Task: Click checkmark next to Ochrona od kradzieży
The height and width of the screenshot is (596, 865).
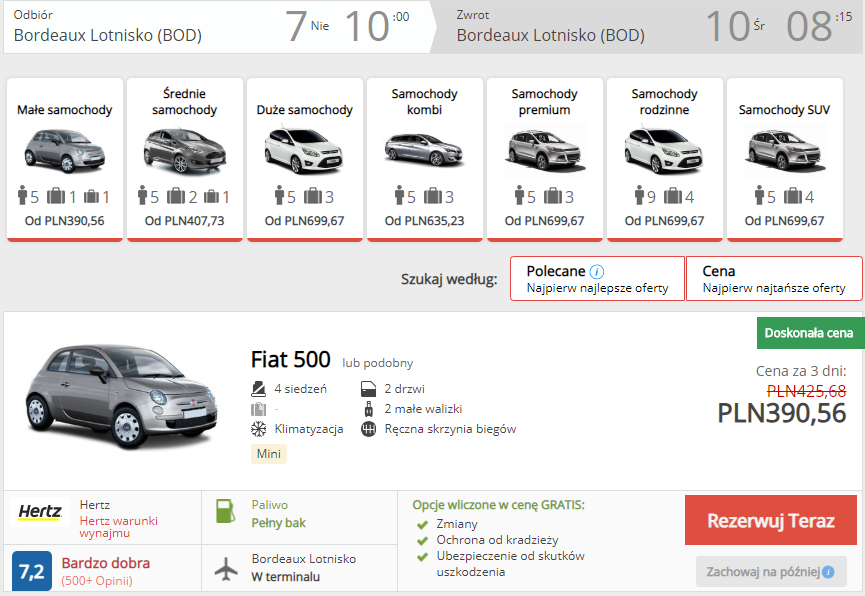Action: [423, 540]
